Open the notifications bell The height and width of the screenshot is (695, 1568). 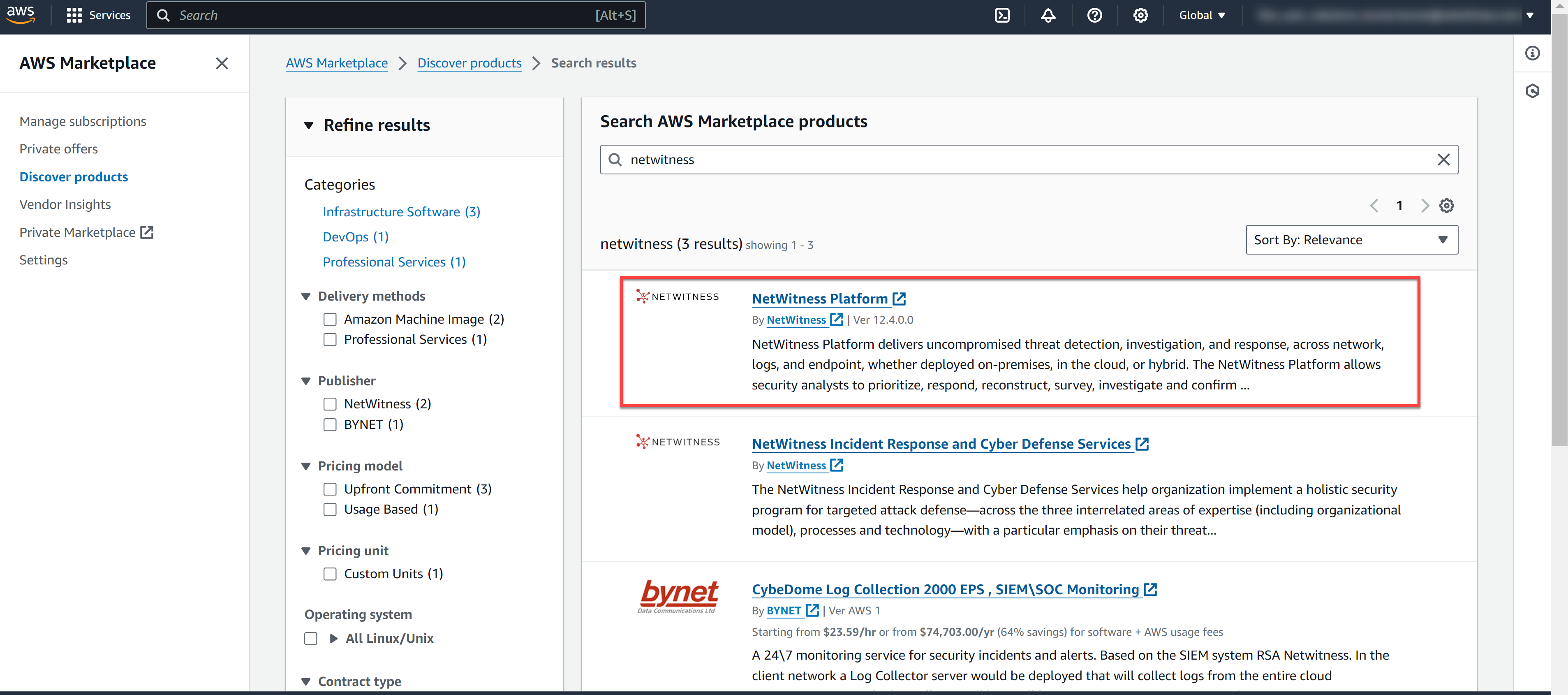[1048, 15]
